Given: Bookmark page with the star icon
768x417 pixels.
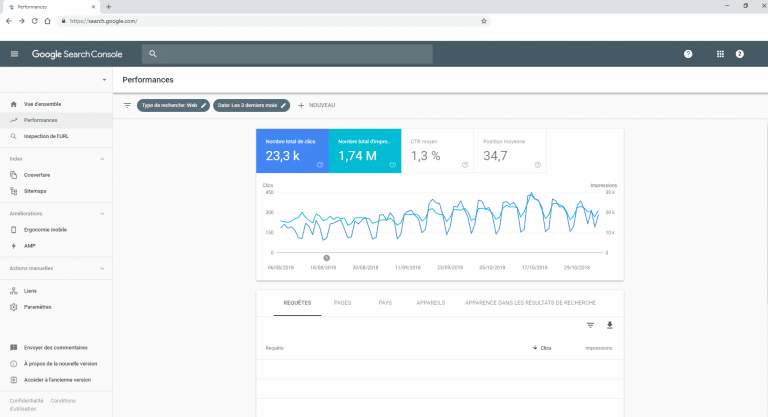Looking at the screenshot, I should 484,21.
